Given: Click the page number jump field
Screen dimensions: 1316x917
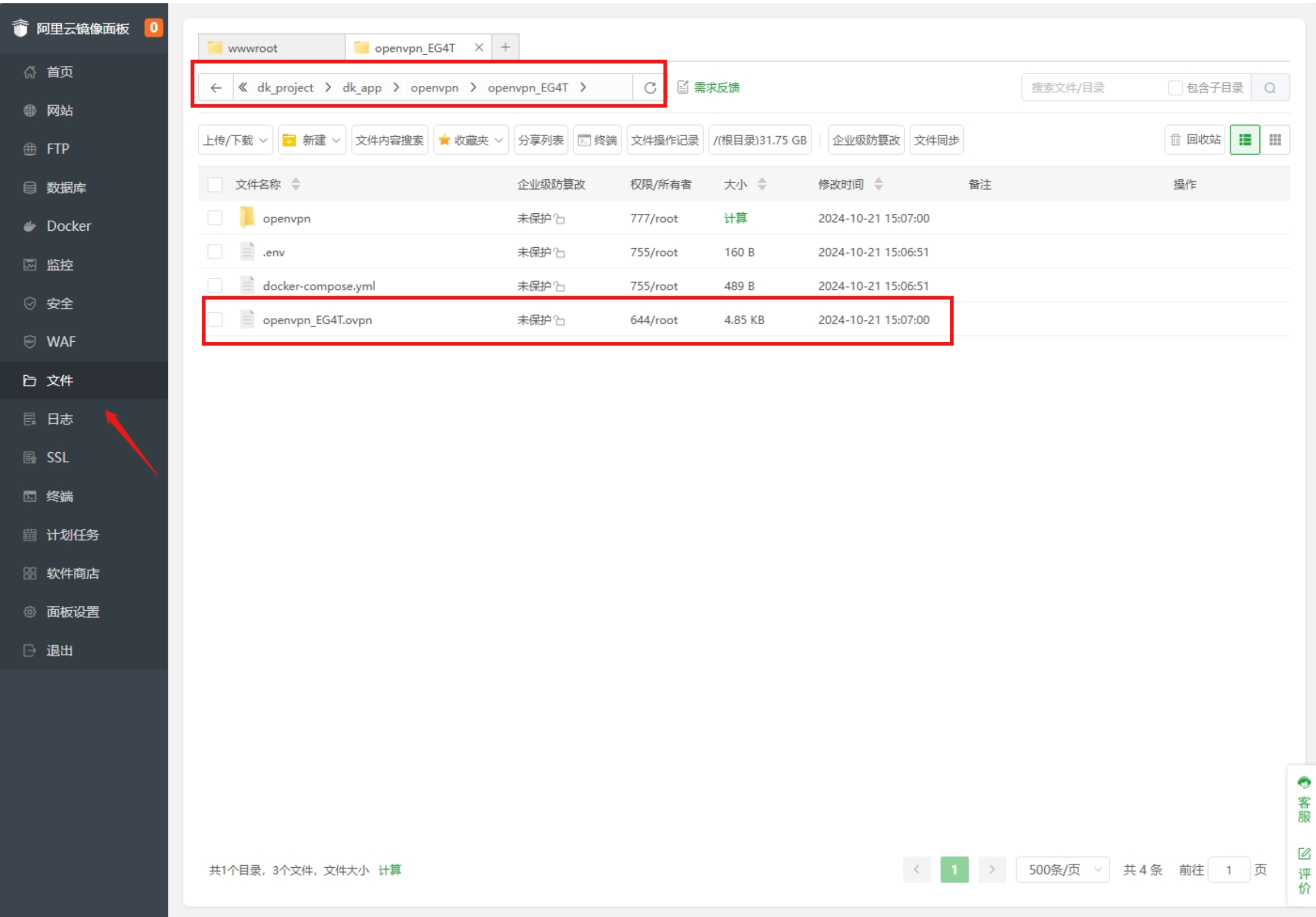Looking at the screenshot, I should [x=1229, y=870].
